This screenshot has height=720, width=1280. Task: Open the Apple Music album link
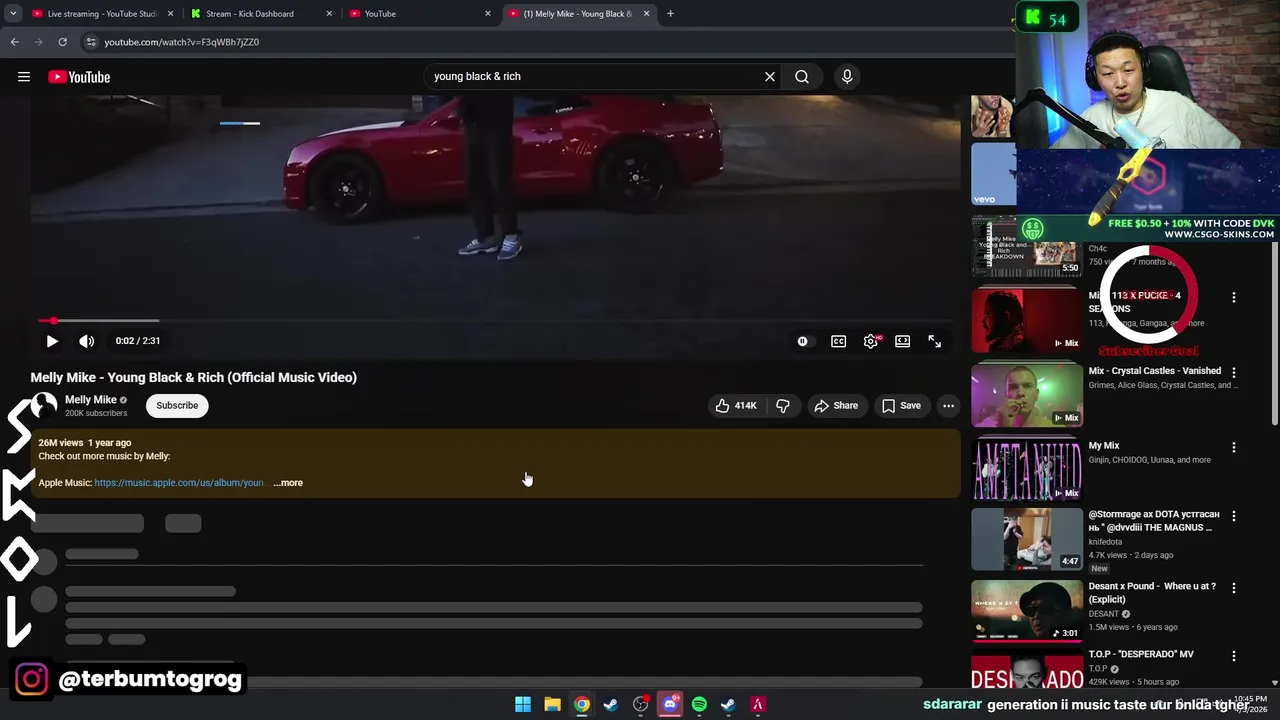pos(179,483)
